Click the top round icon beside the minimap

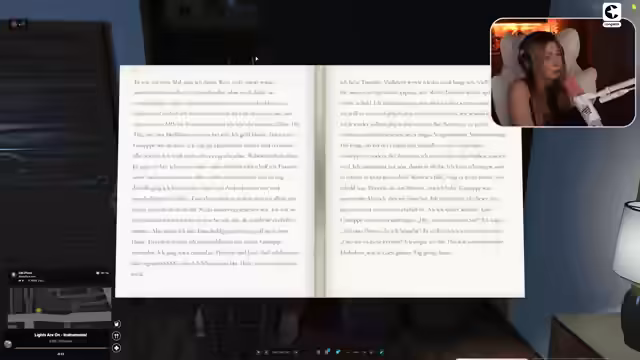pos(117,324)
